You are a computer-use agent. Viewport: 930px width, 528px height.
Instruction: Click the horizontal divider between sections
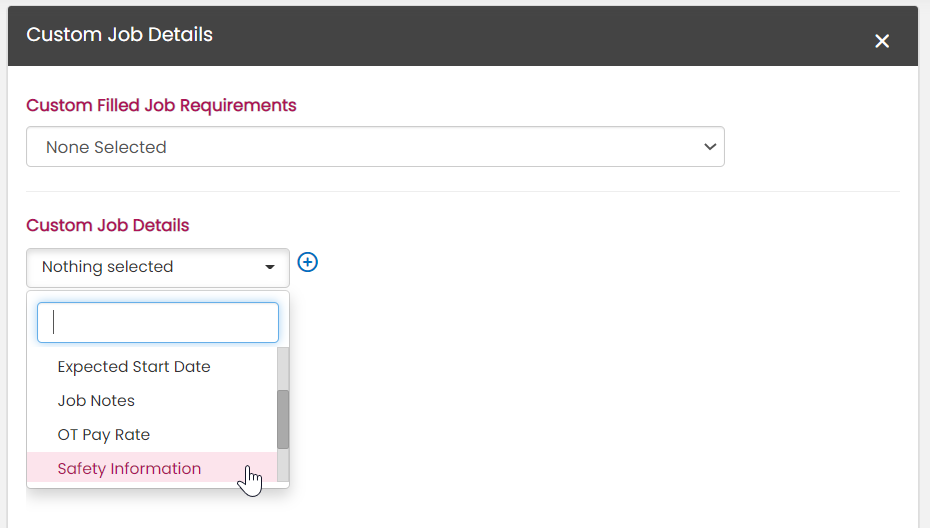click(x=462, y=191)
